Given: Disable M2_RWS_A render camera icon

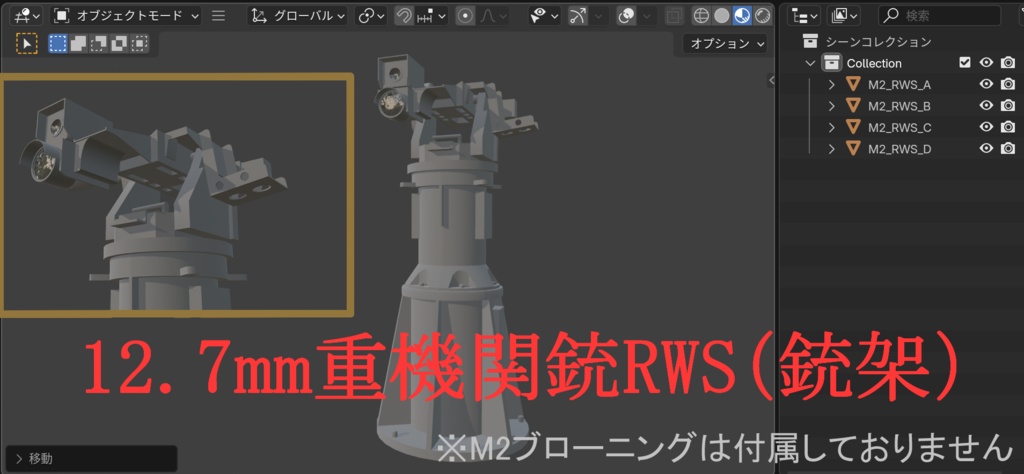Looking at the screenshot, I should coord(1008,84).
